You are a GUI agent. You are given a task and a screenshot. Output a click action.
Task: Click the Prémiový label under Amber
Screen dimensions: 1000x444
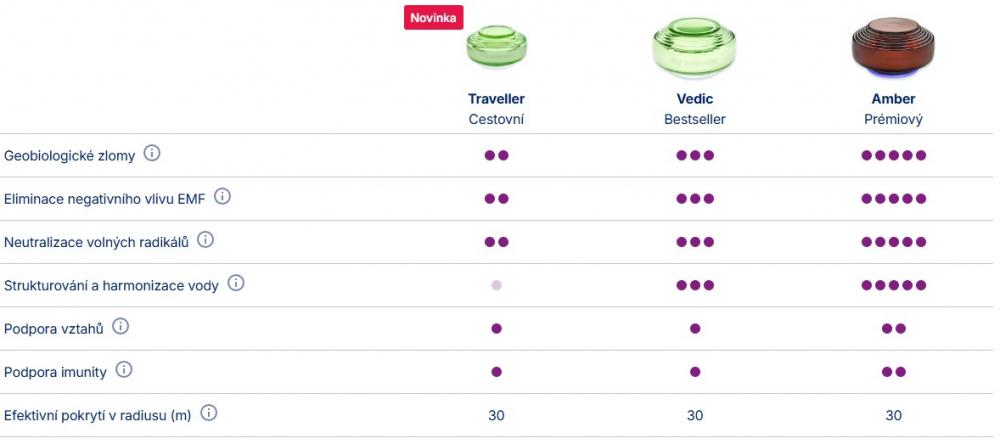click(x=893, y=119)
